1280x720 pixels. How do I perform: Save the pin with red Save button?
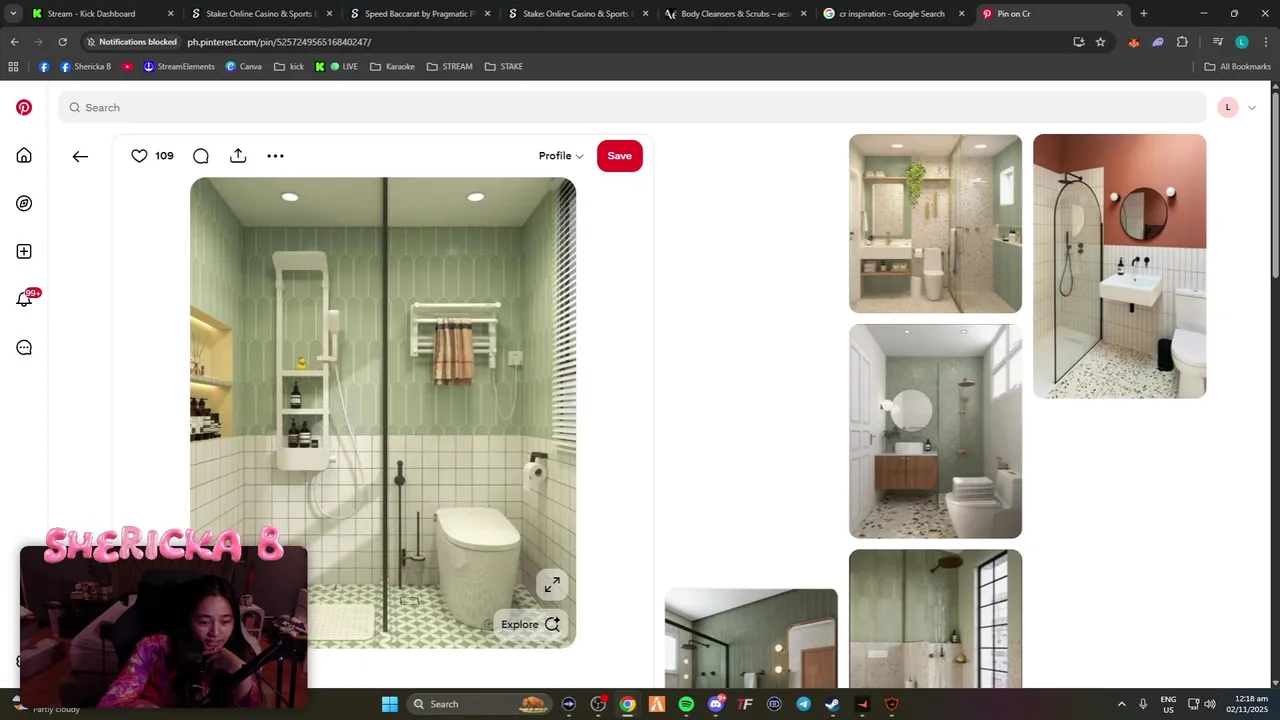click(x=620, y=156)
